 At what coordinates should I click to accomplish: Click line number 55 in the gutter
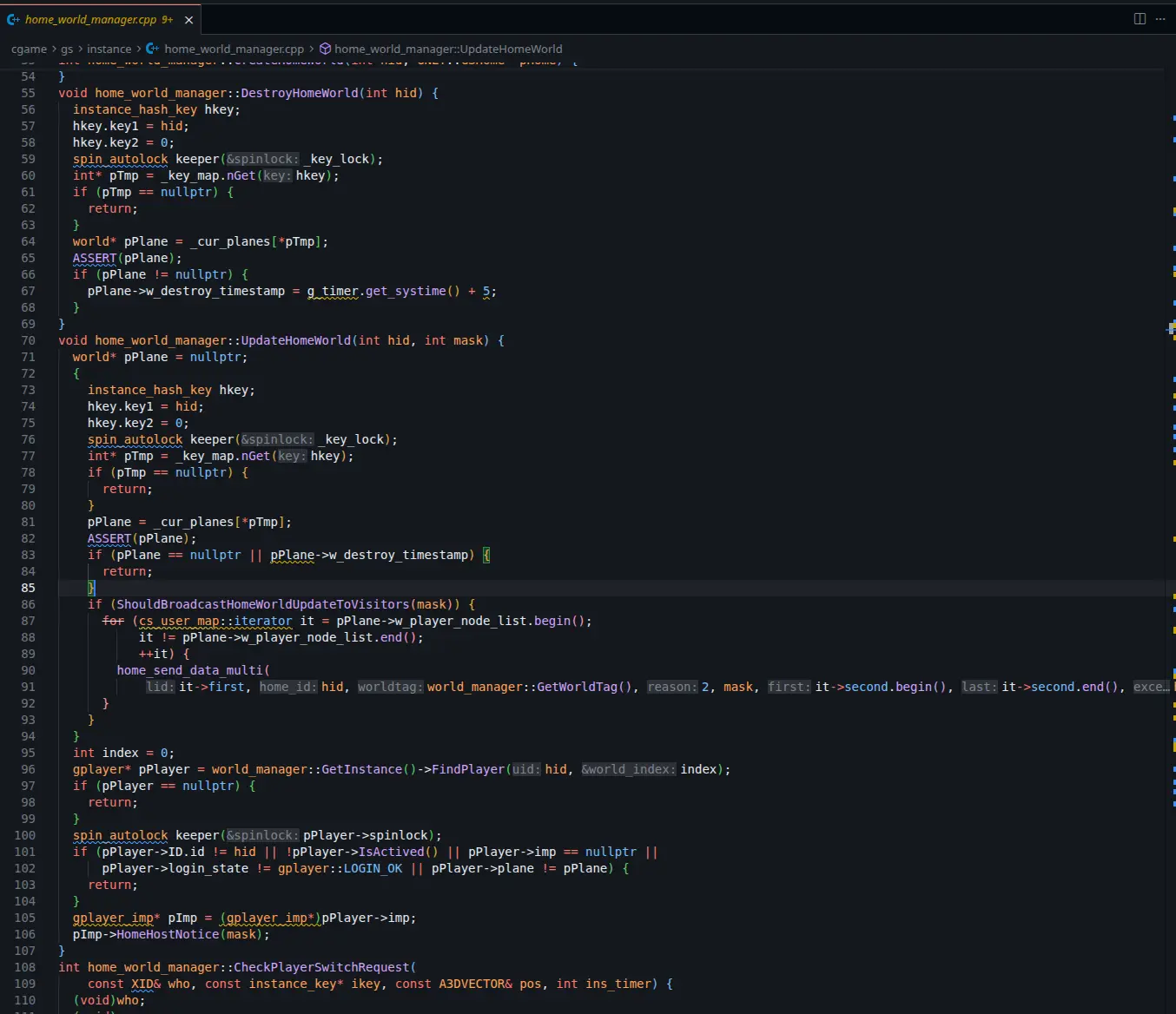(x=29, y=93)
